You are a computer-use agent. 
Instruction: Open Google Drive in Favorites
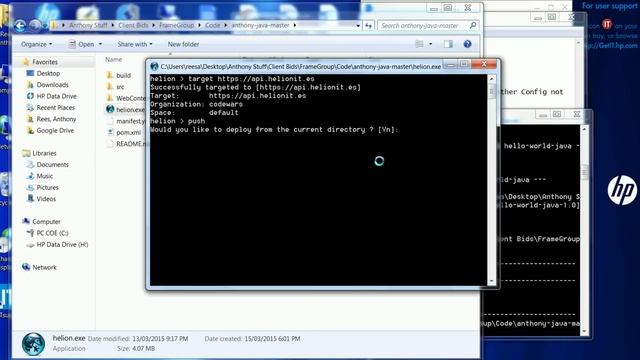pyautogui.click(x=55, y=131)
